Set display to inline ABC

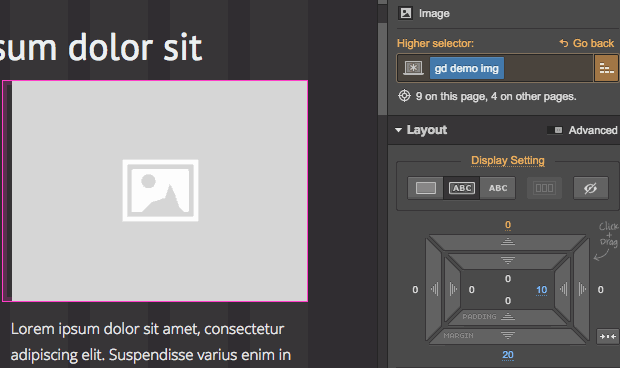[498, 188]
